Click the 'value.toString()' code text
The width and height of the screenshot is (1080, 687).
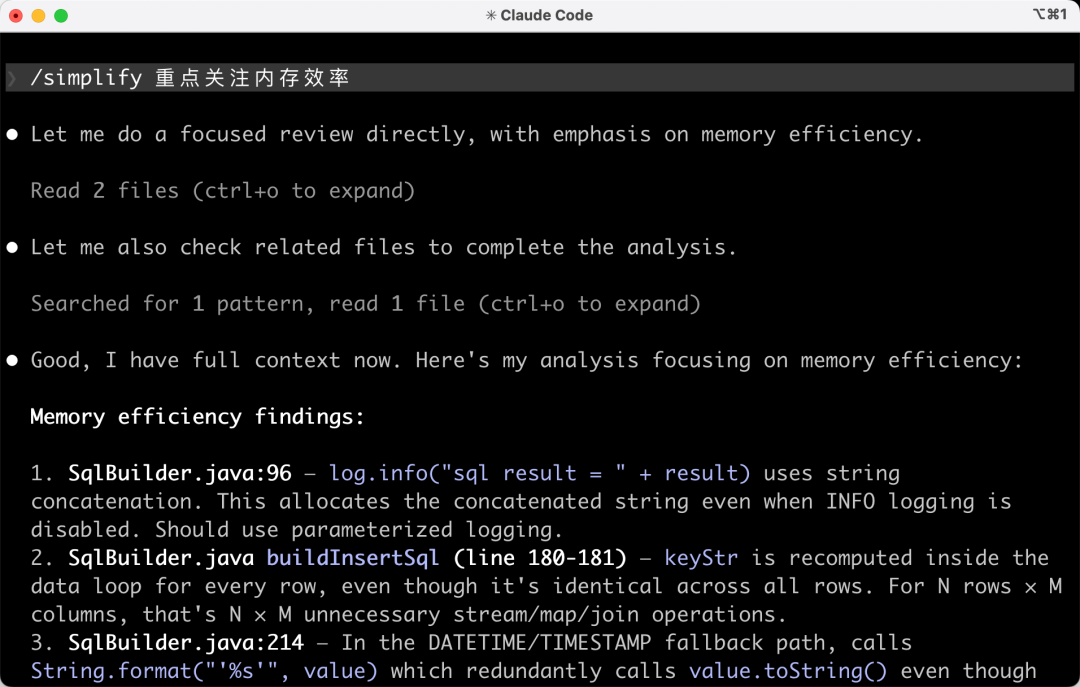click(x=788, y=671)
